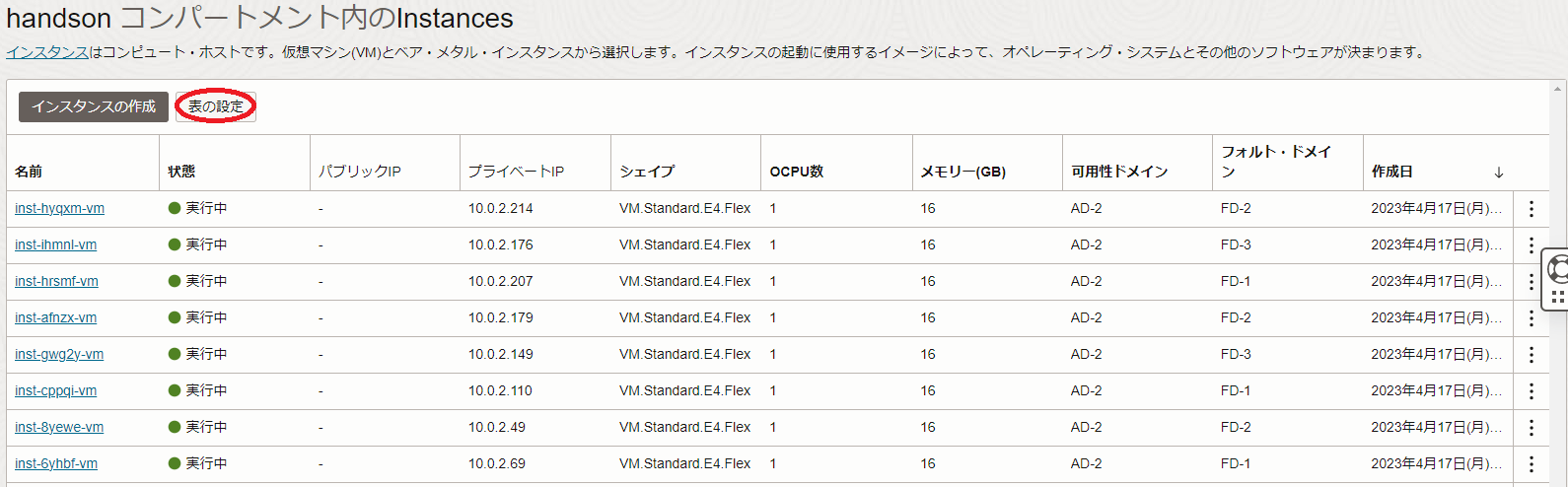Open actions menu for inst-hyqxm-vm
This screenshot has width=1568, height=487.
[1531, 209]
